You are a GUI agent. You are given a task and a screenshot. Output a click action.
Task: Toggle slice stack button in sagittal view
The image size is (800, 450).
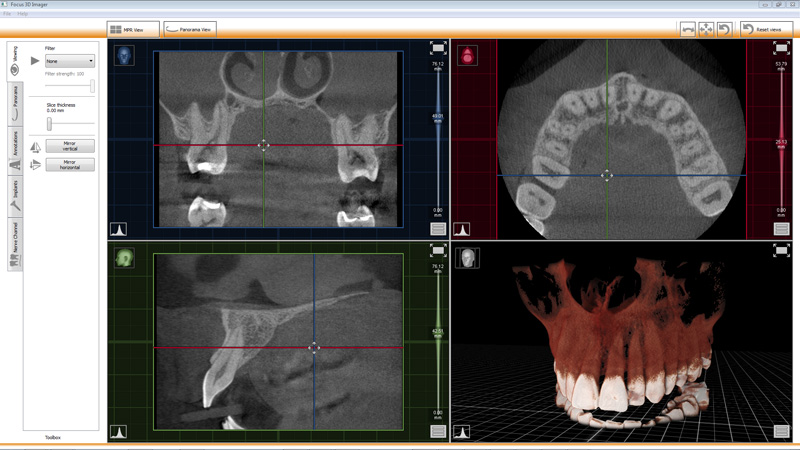437,432
